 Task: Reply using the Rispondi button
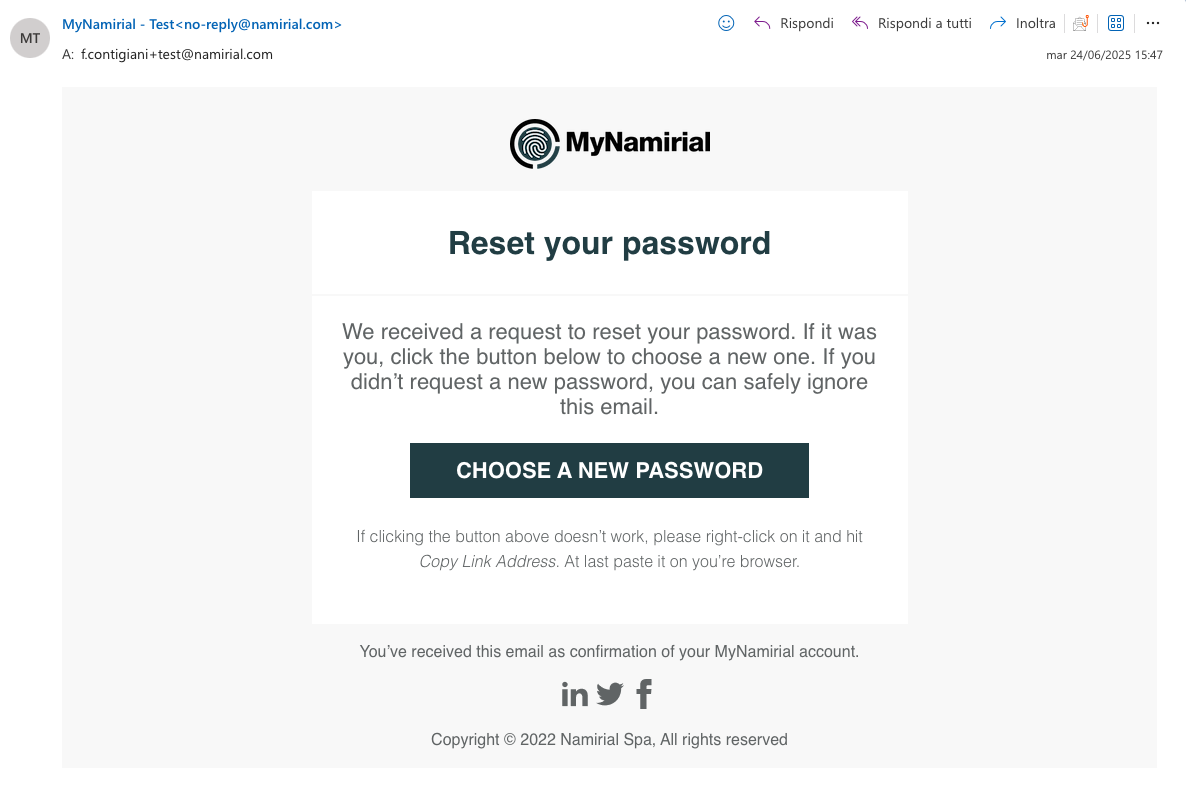794,23
